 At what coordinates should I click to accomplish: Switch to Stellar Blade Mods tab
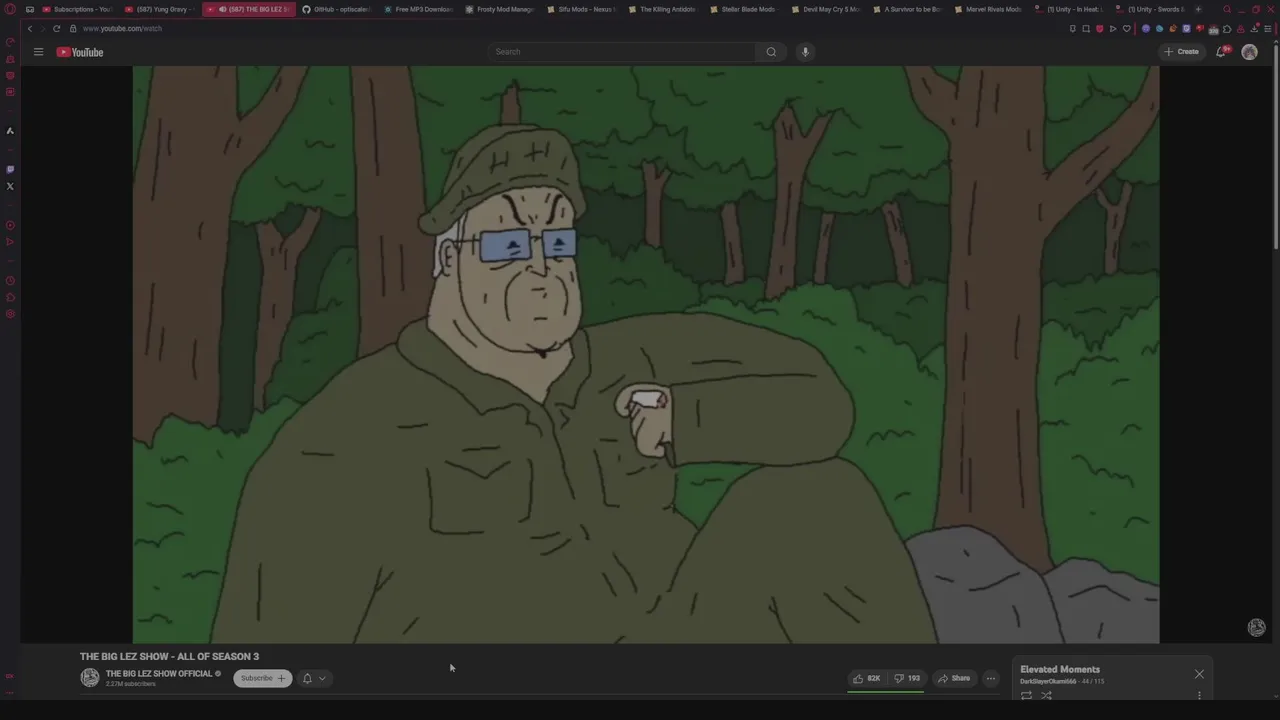[x=744, y=9]
